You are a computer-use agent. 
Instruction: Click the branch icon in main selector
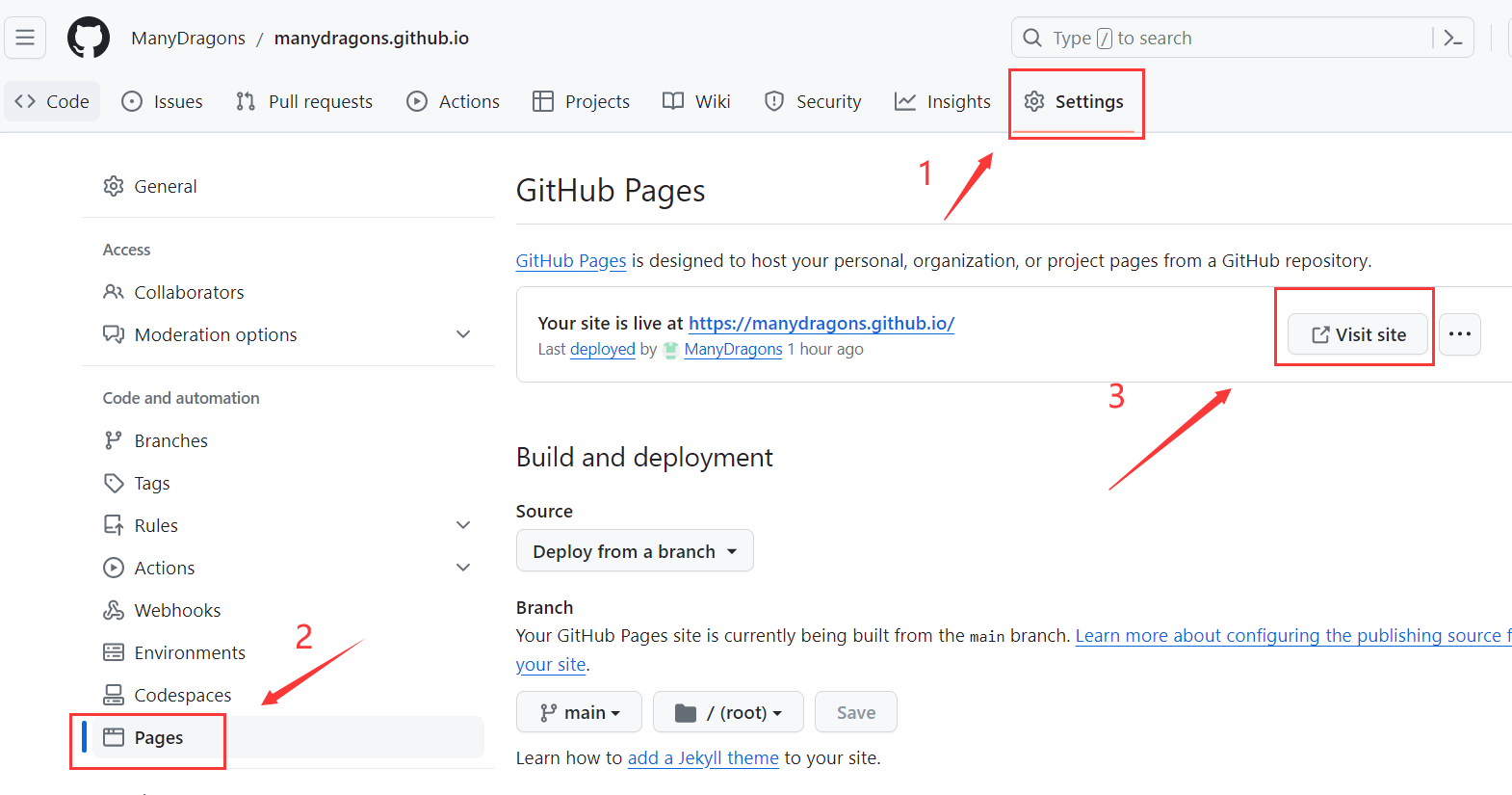pyautogui.click(x=548, y=713)
